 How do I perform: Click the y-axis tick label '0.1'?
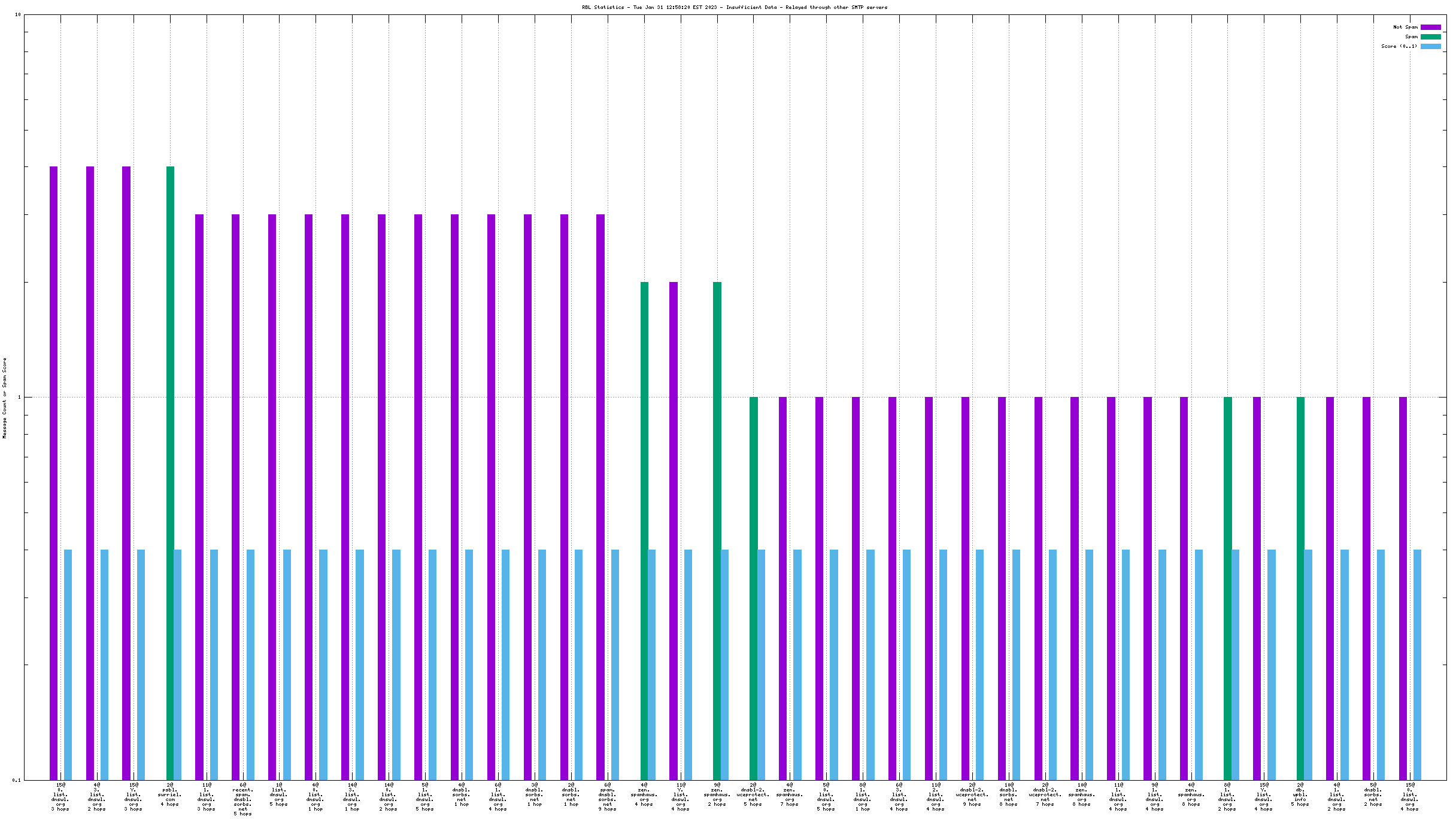(x=16, y=780)
